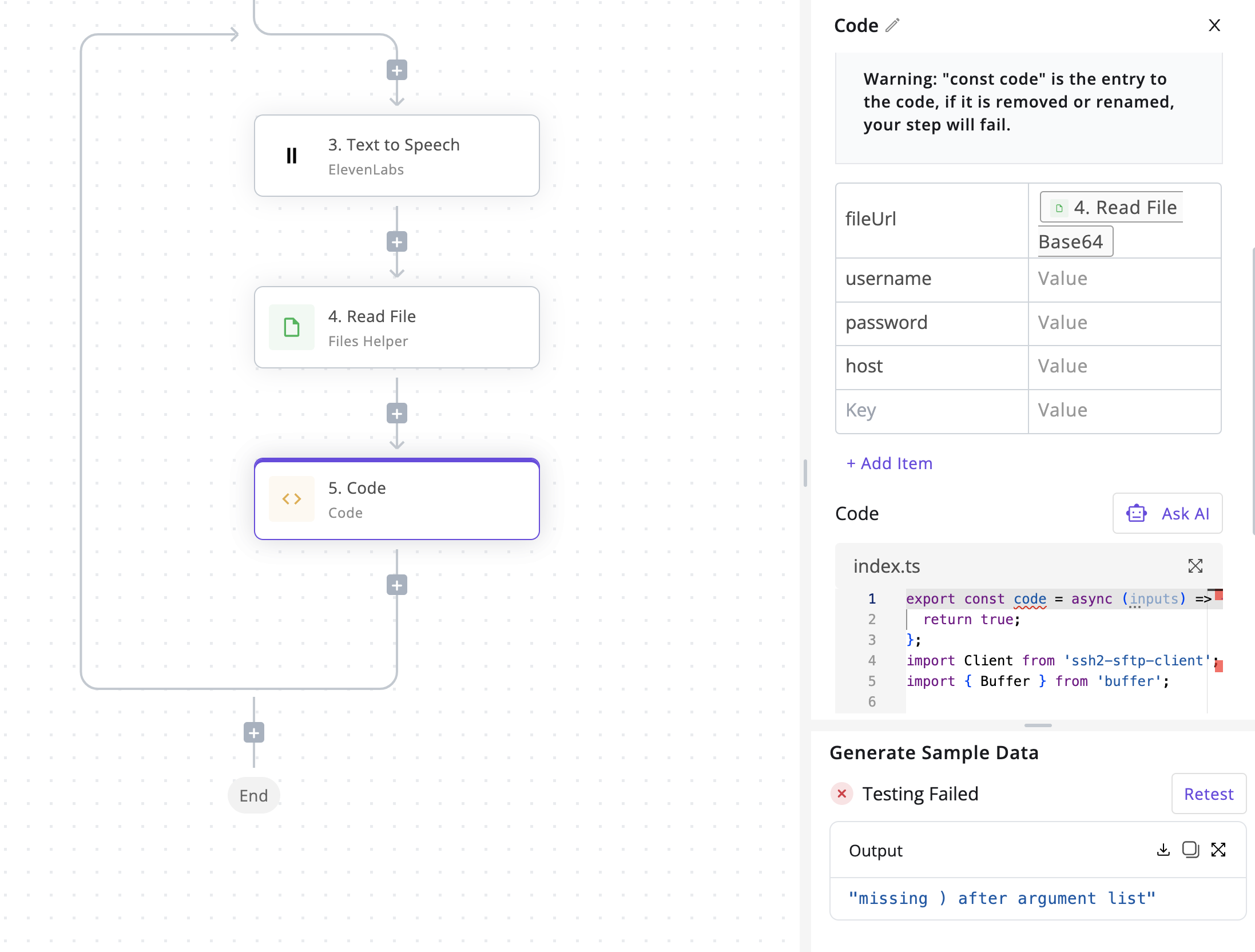Click the panel resize handle above Generate Sample Data
This screenshot has height=952, width=1255.
(1038, 725)
